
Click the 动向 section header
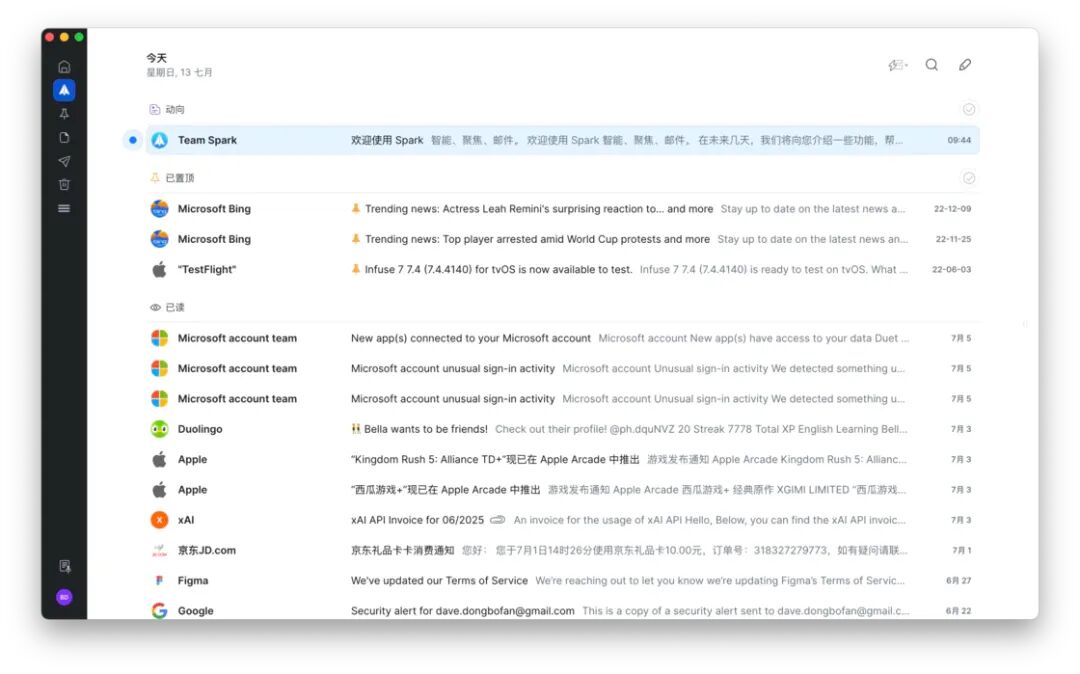click(x=175, y=109)
